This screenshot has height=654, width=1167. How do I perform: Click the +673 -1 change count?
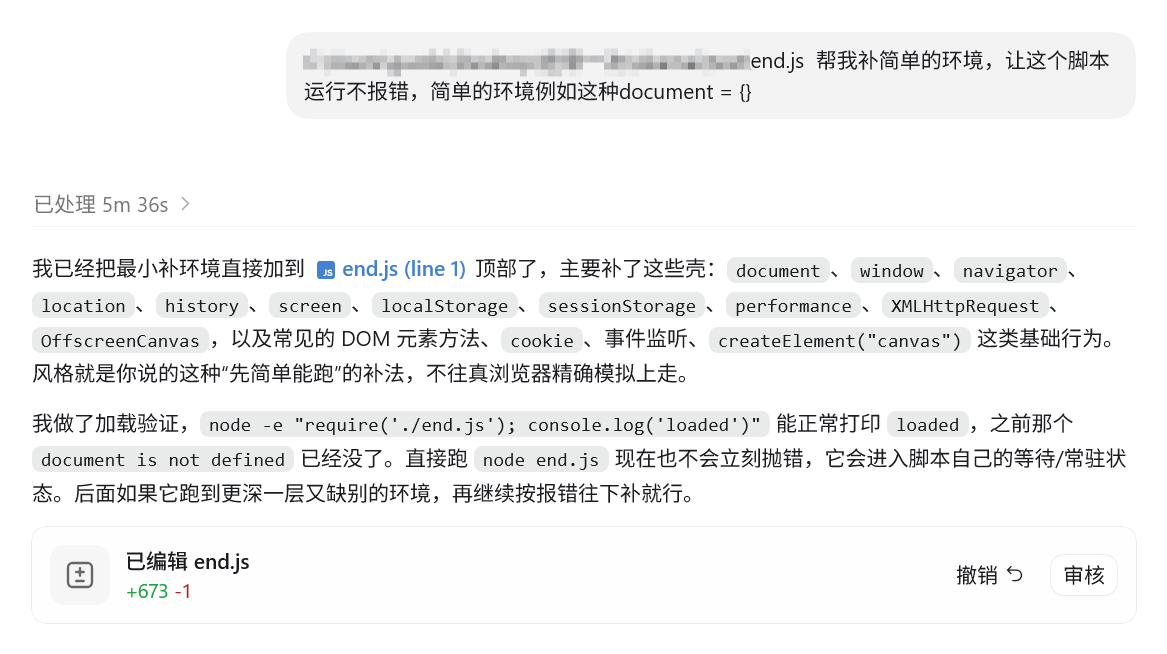click(x=159, y=592)
